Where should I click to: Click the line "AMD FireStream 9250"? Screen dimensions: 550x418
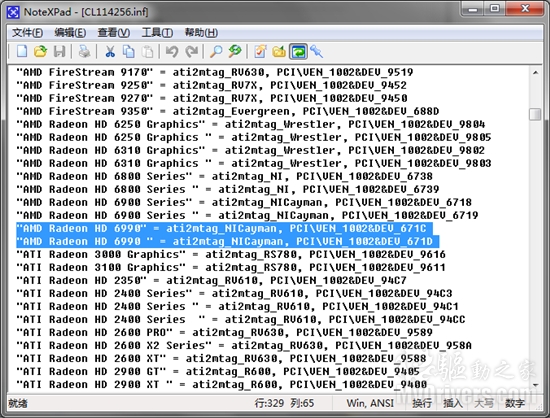pos(211,85)
